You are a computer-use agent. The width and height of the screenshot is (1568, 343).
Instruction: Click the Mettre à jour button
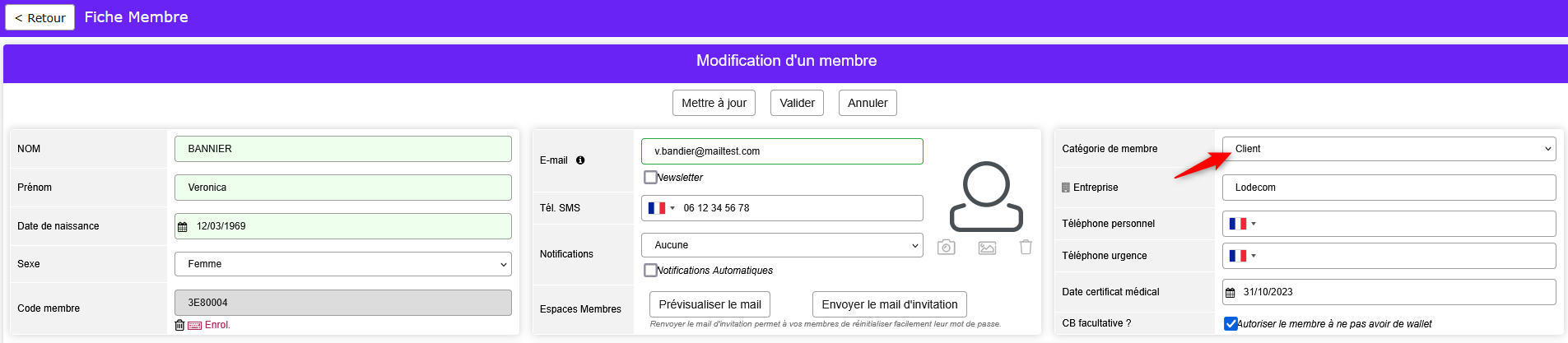click(714, 103)
